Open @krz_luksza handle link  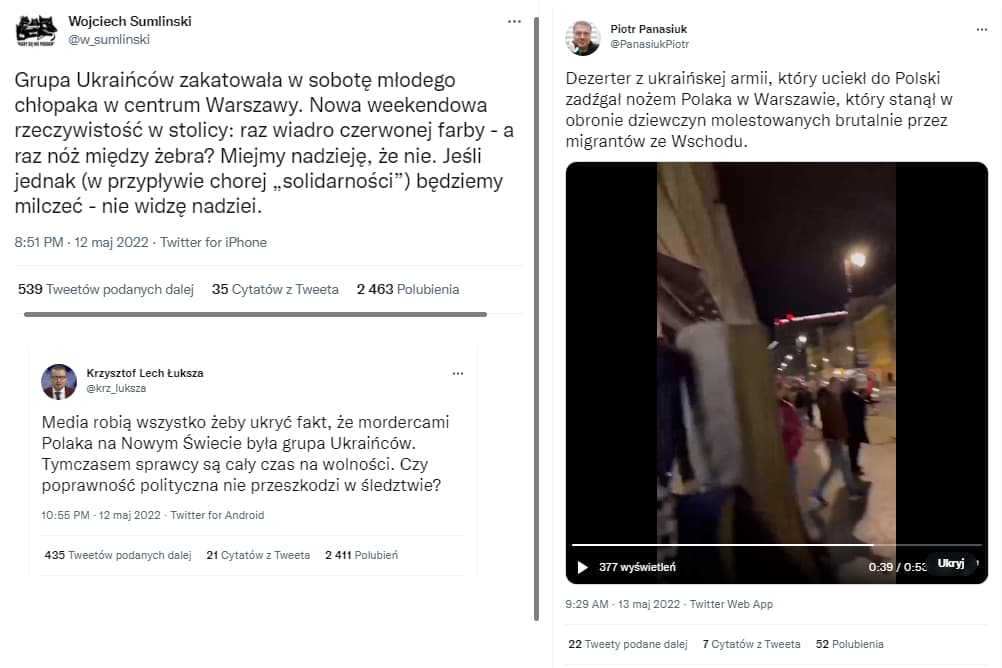tap(116, 388)
